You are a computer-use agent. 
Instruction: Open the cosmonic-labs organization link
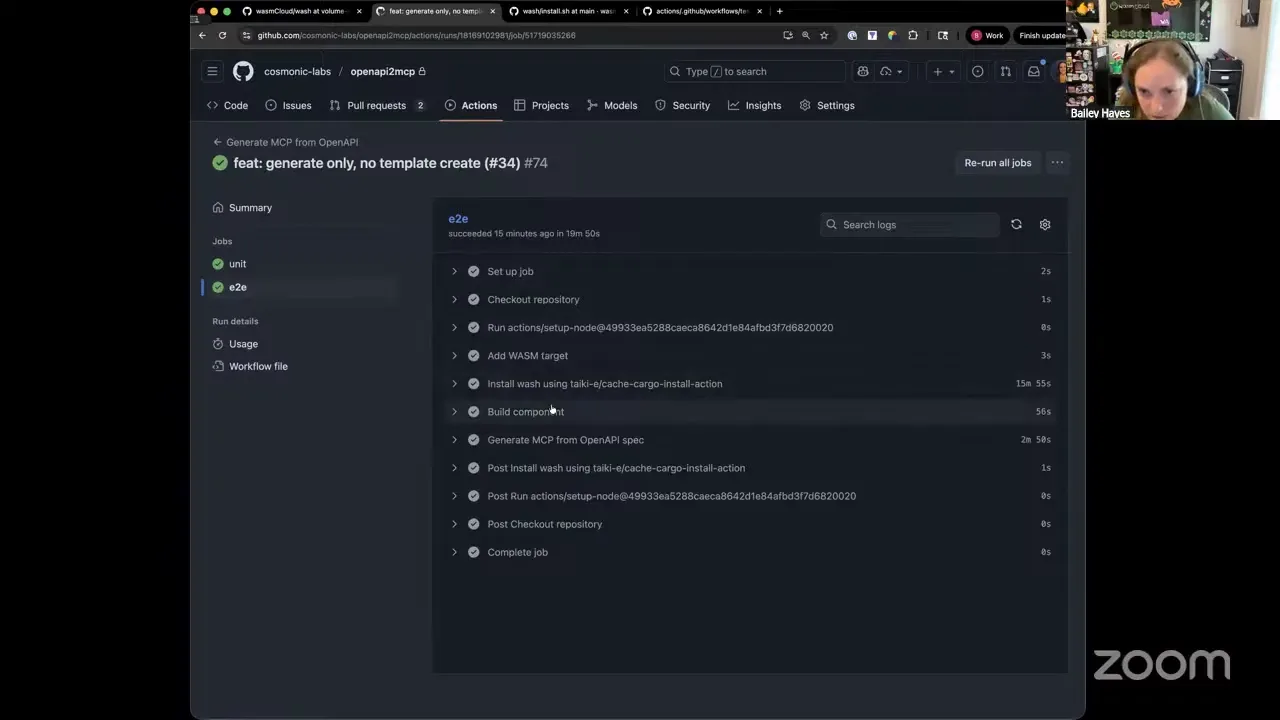pyautogui.click(x=297, y=71)
